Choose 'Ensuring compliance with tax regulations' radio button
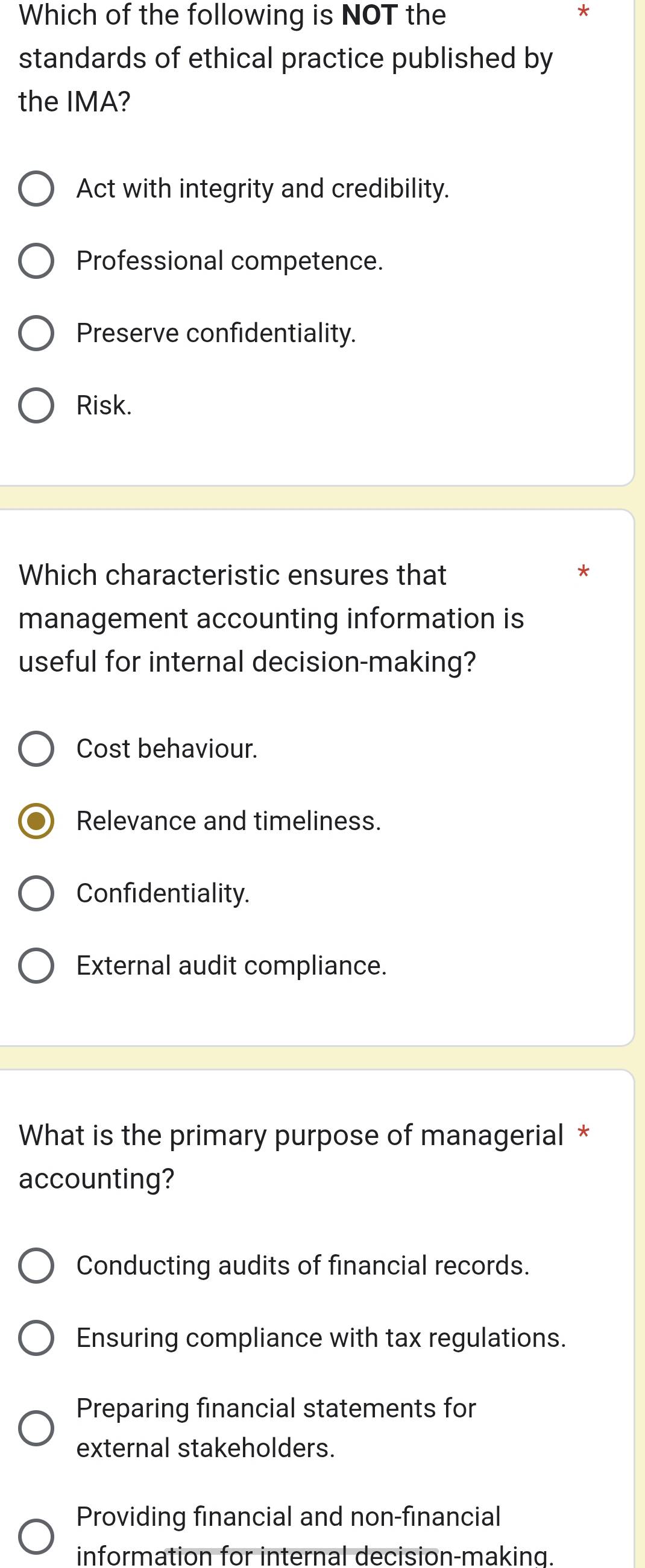Viewport: 645px width, 1568px height. click(36, 1338)
